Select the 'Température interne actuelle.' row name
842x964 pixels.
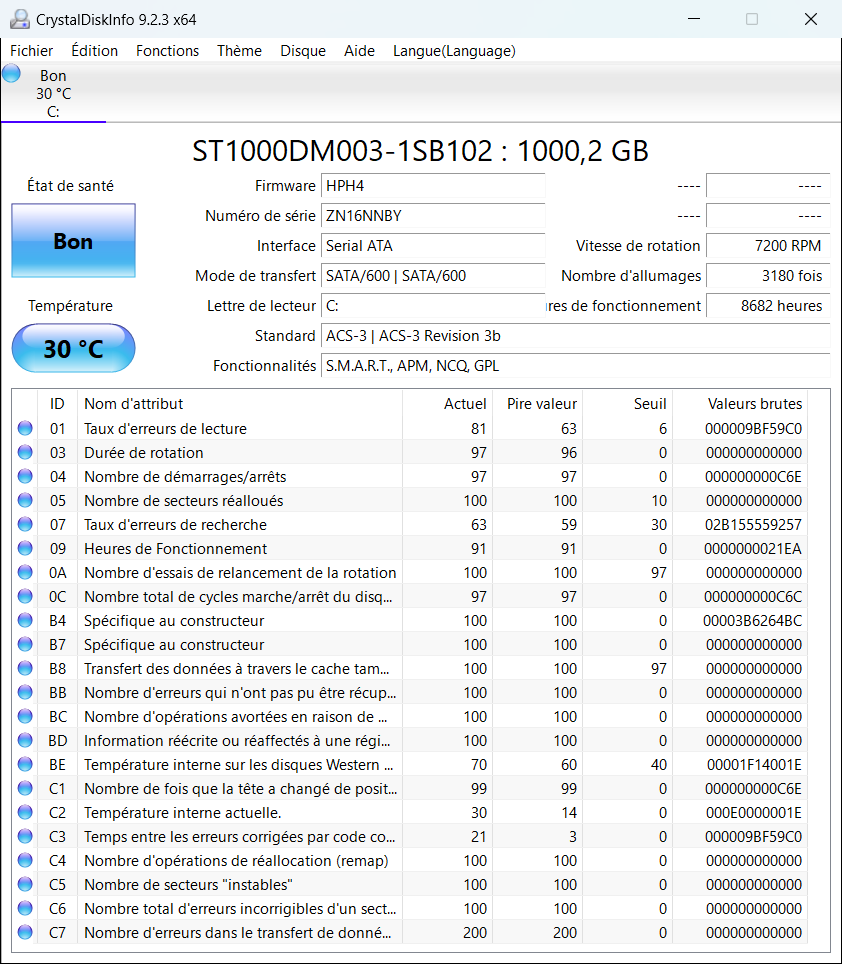click(x=183, y=812)
